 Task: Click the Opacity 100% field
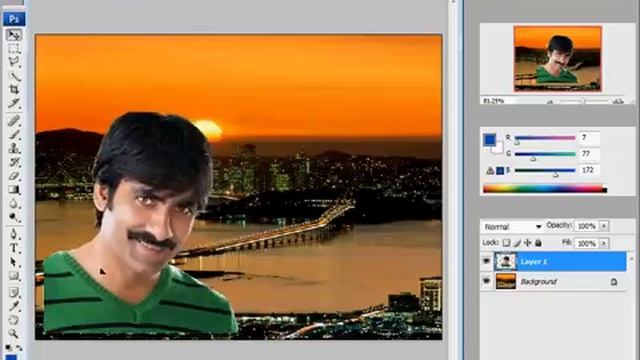click(587, 226)
